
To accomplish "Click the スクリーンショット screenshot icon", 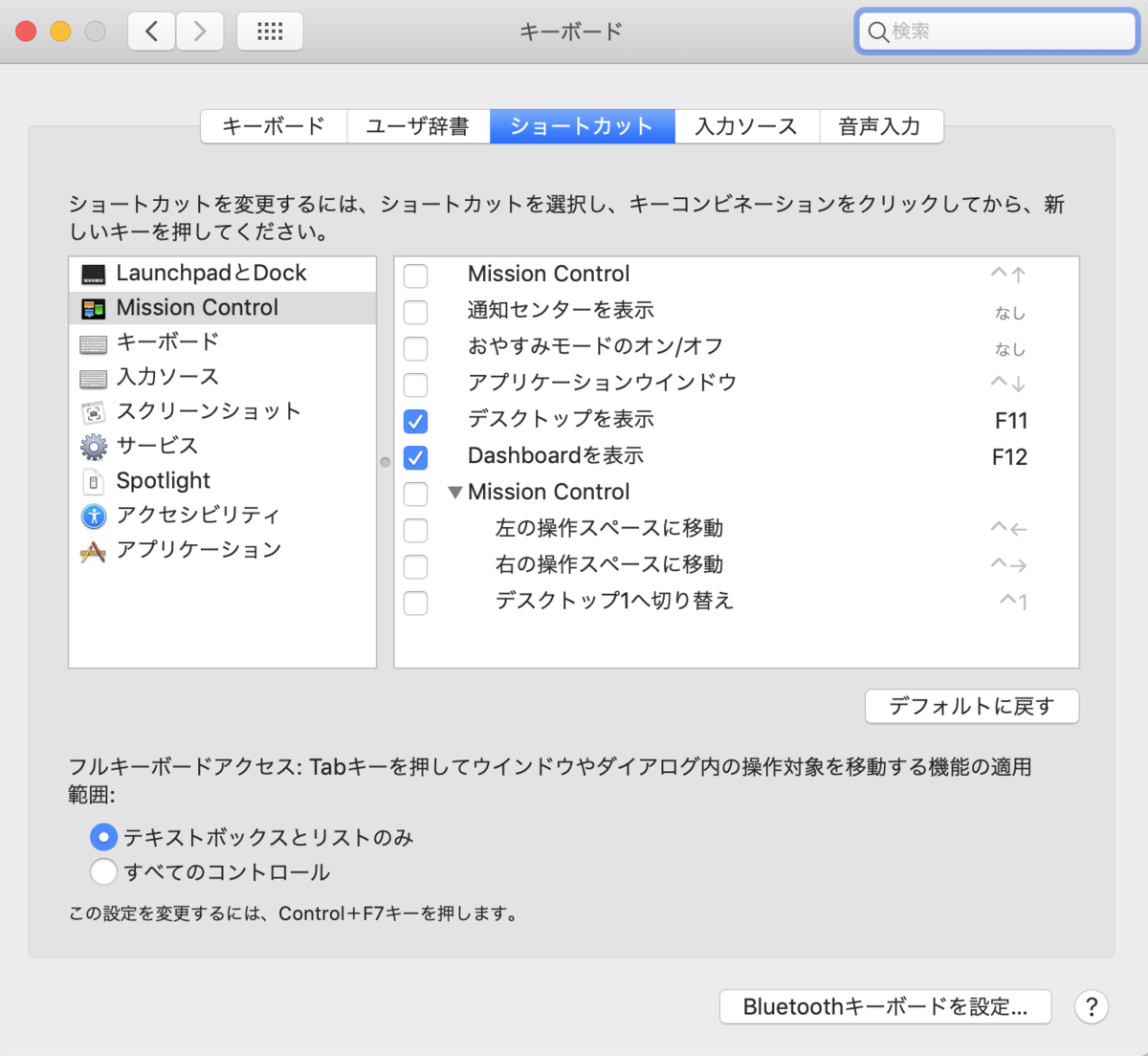I will [x=94, y=413].
